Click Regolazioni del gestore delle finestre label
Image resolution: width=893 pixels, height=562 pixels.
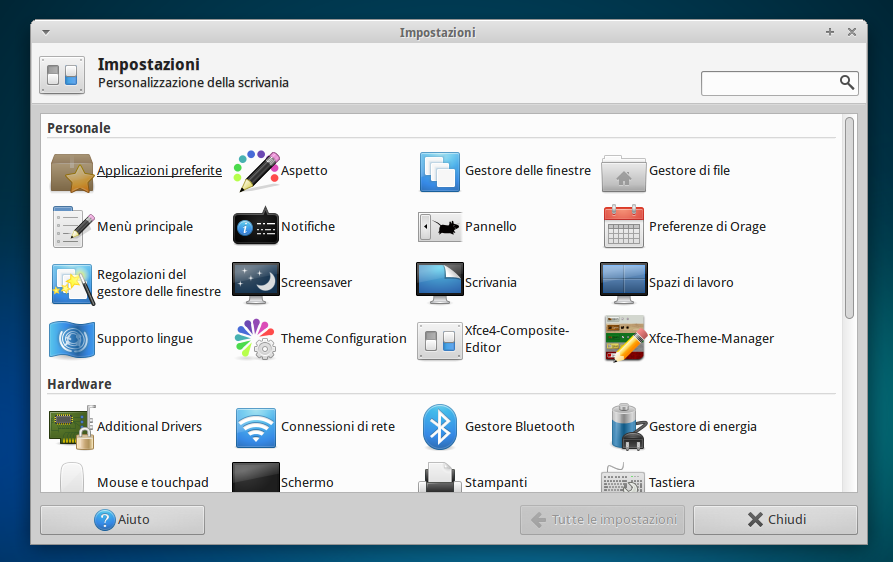click(159, 283)
